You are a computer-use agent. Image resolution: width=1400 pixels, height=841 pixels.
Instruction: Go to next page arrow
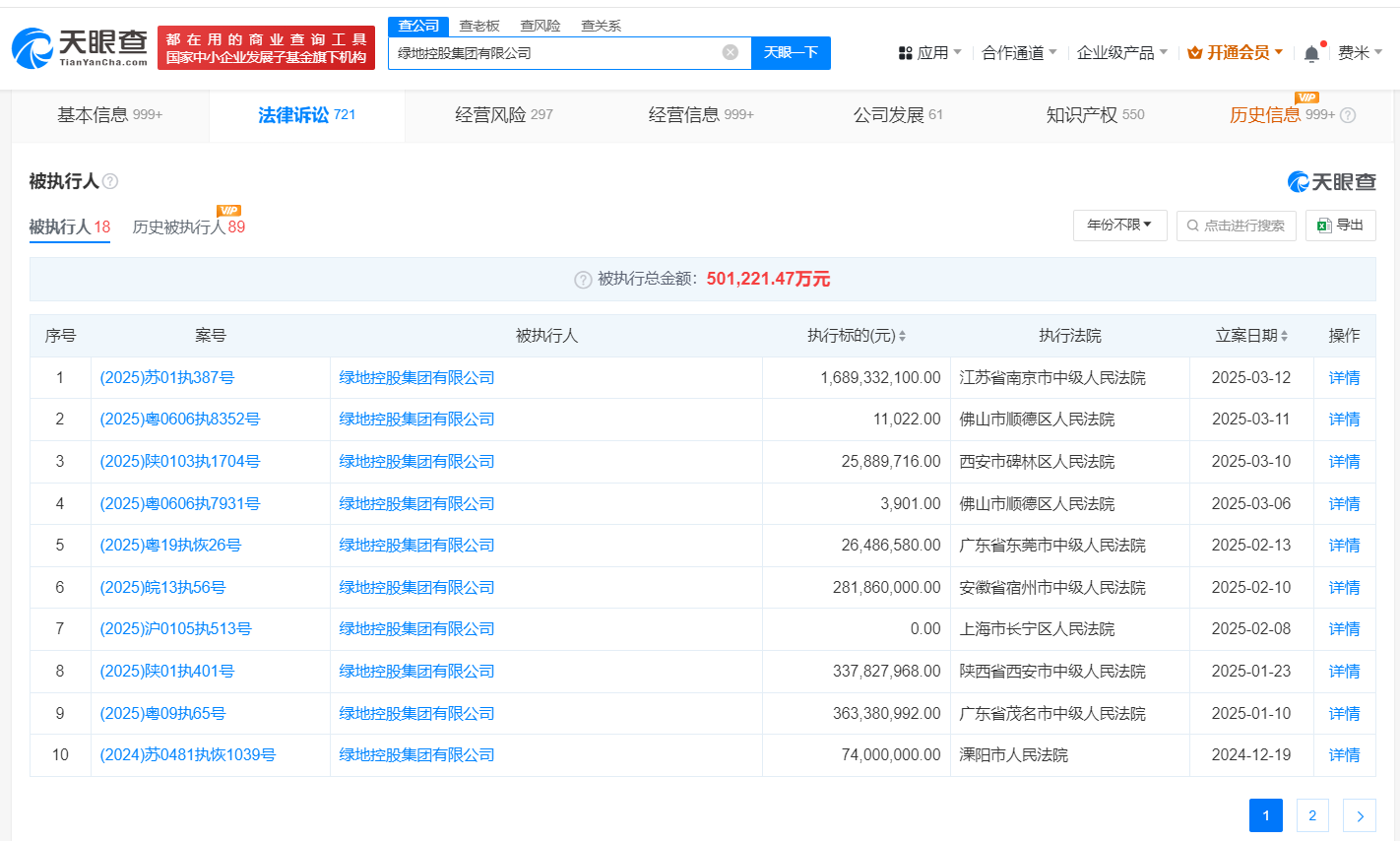(1360, 815)
